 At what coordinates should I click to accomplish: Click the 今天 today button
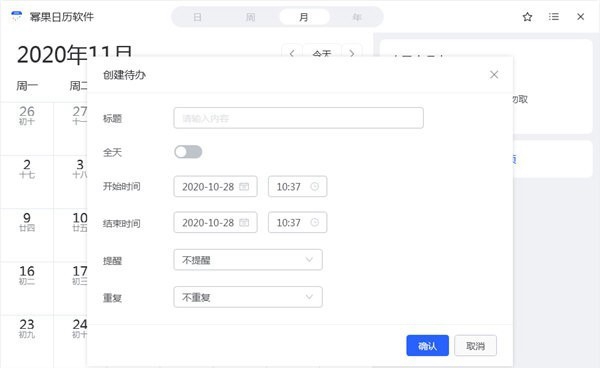click(x=322, y=53)
